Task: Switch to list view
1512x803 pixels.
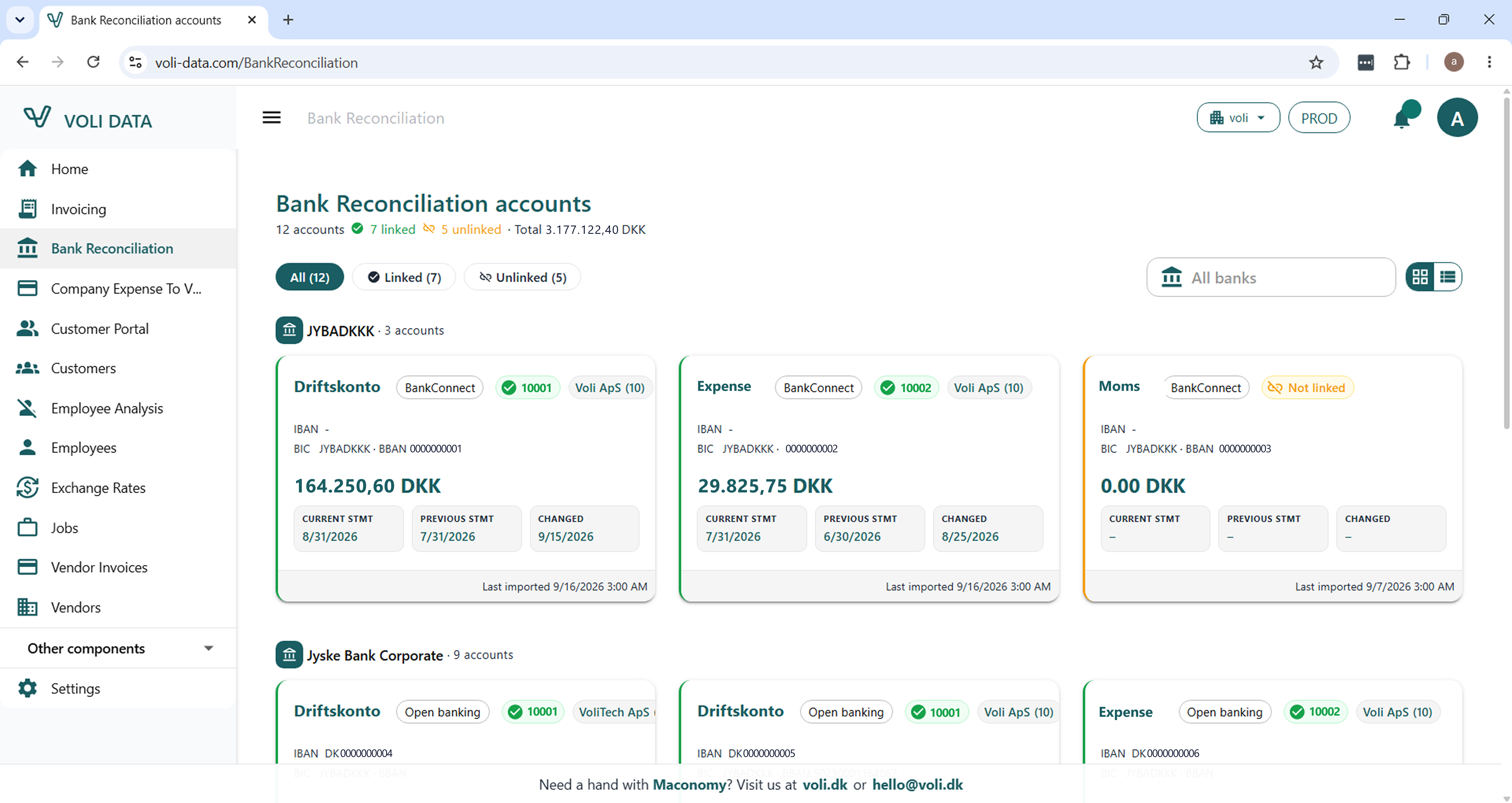Action: (1447, 277)
